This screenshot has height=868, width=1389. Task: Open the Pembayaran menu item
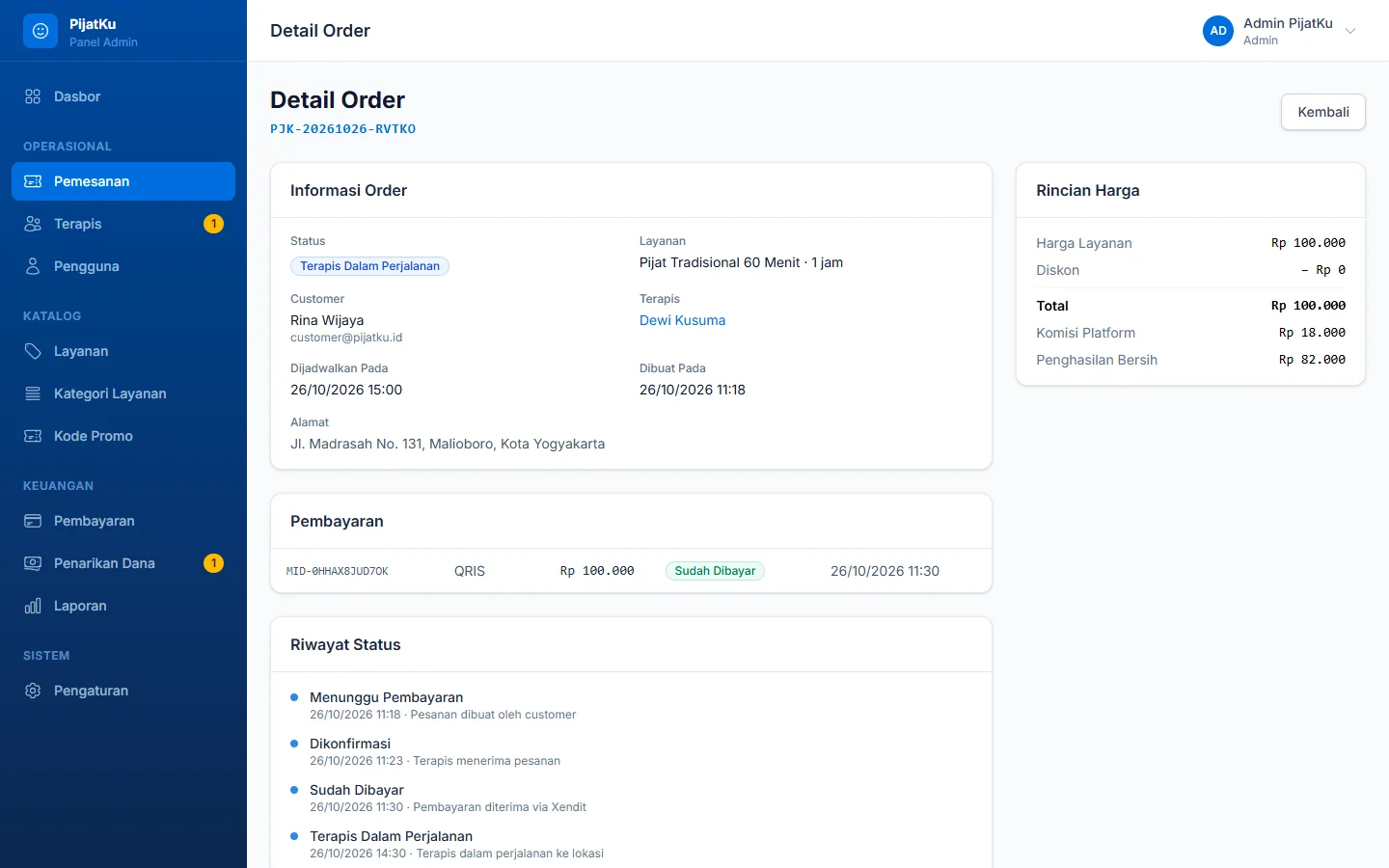pos(123,521)
